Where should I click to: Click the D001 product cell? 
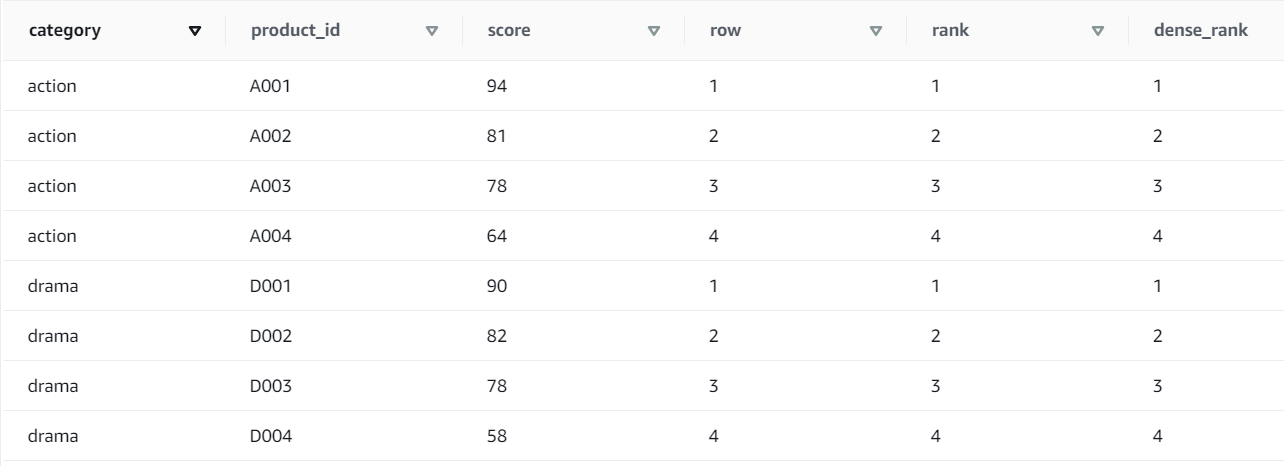[x=270, y=286]
